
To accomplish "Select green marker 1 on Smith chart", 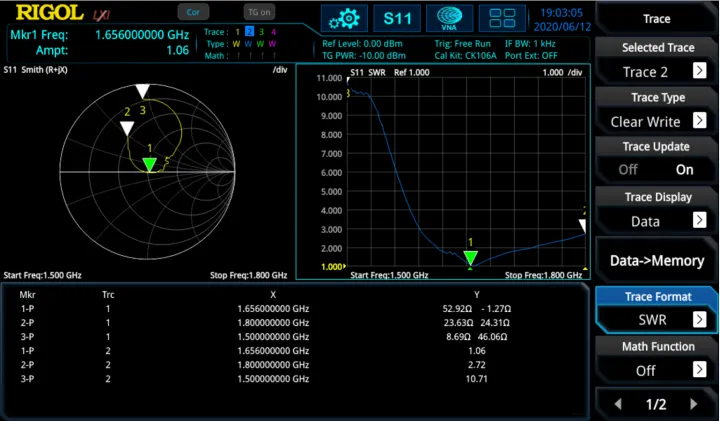I will tap(150, 165).
